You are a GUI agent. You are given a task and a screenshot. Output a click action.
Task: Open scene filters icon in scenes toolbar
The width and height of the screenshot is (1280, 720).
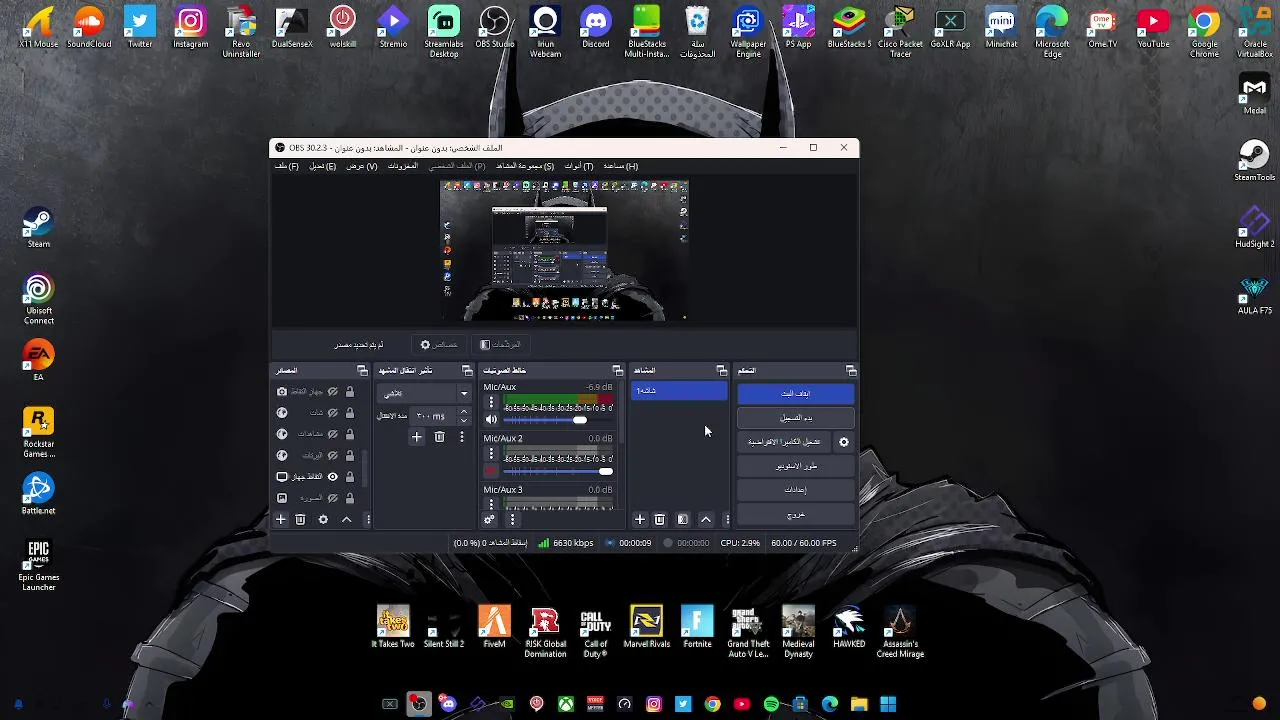coord(683,520)
